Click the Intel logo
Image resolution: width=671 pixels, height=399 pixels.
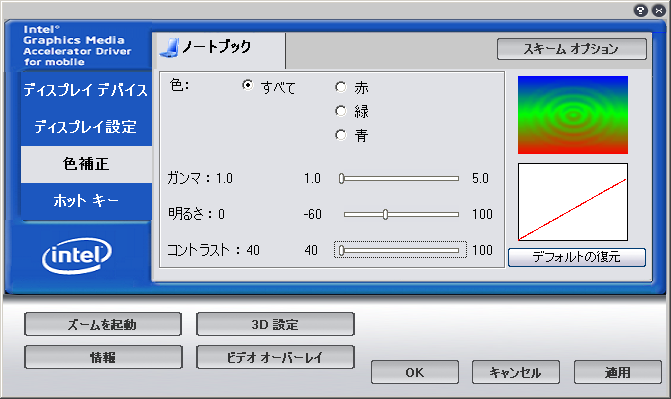pyautogui.click(x=77, y=256)
